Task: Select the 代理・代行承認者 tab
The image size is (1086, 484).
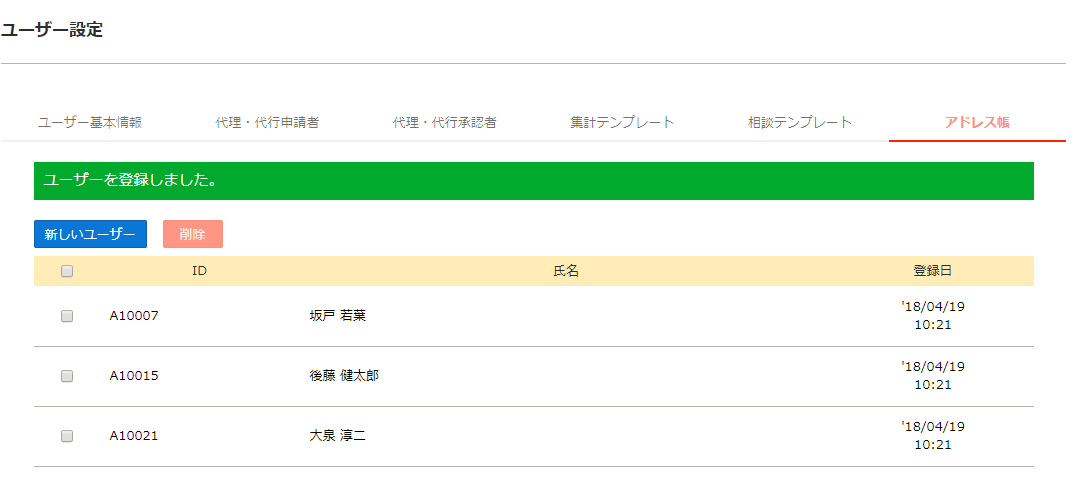Action: click(445, 123)
